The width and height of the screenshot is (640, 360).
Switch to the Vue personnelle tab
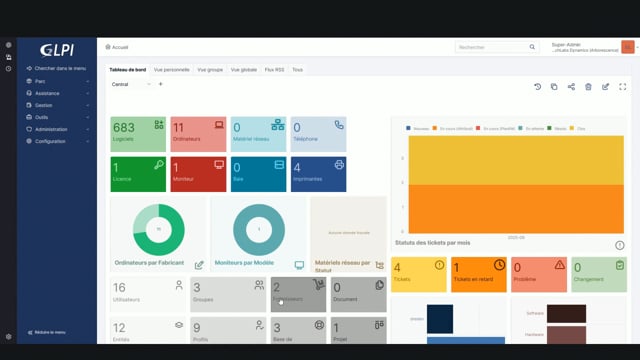coord(172,70)
